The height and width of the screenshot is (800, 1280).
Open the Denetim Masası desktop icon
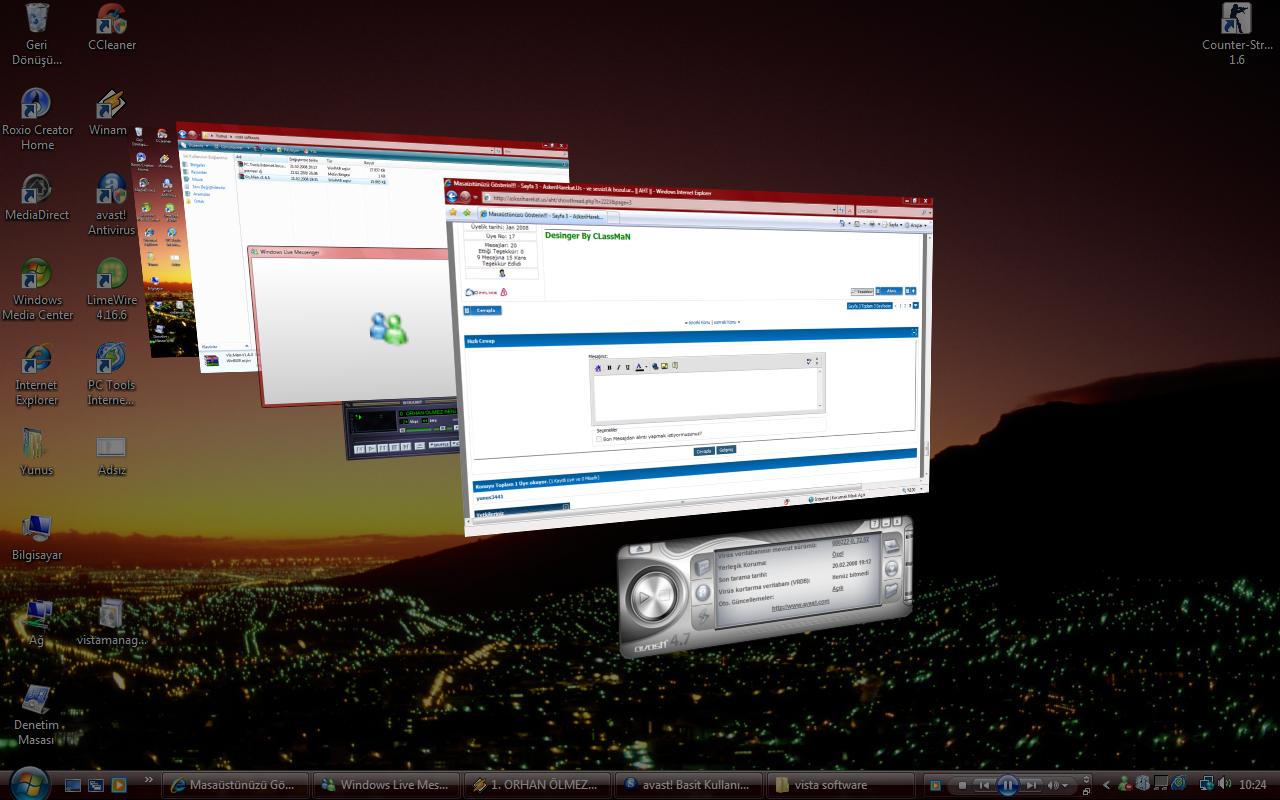point(37,702)
